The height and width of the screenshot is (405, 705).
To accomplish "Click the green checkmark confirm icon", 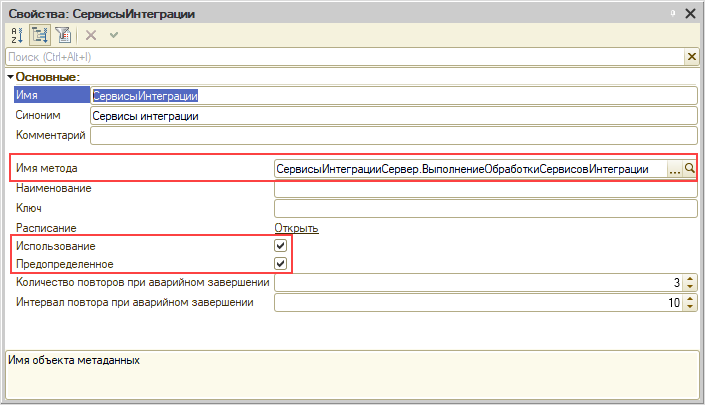I will [112, 34].
